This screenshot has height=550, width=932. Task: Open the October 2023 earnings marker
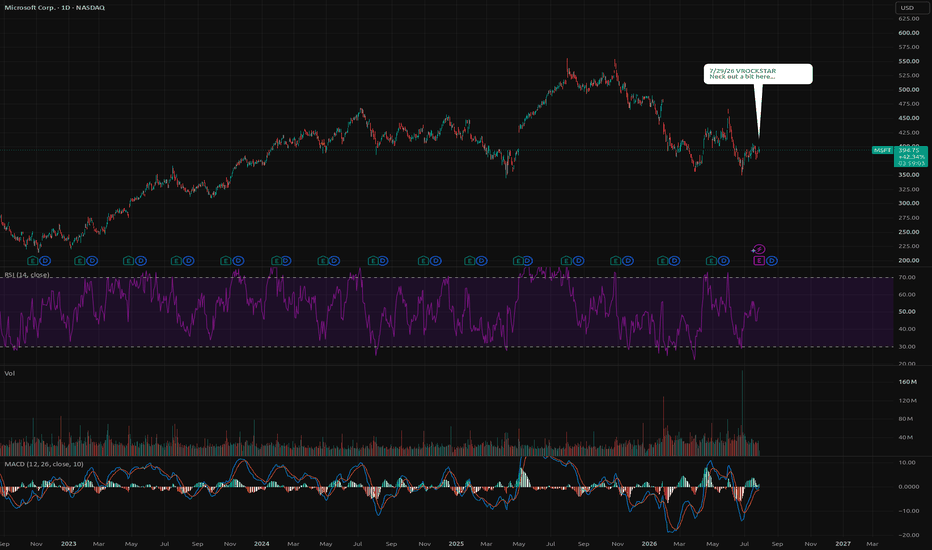click(x=226, y=260)
